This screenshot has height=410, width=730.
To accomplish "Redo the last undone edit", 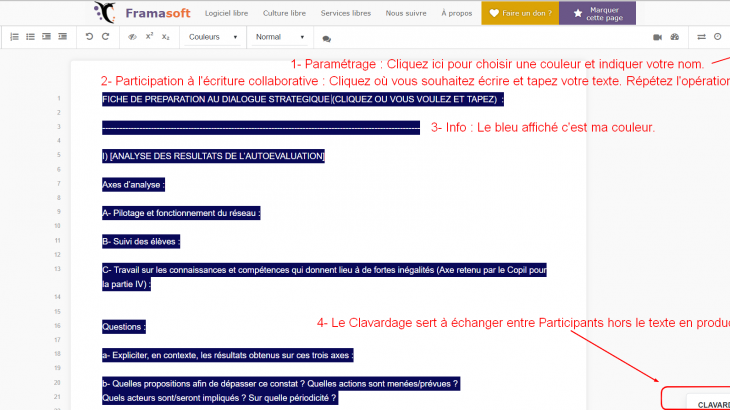I will (106, 37).
